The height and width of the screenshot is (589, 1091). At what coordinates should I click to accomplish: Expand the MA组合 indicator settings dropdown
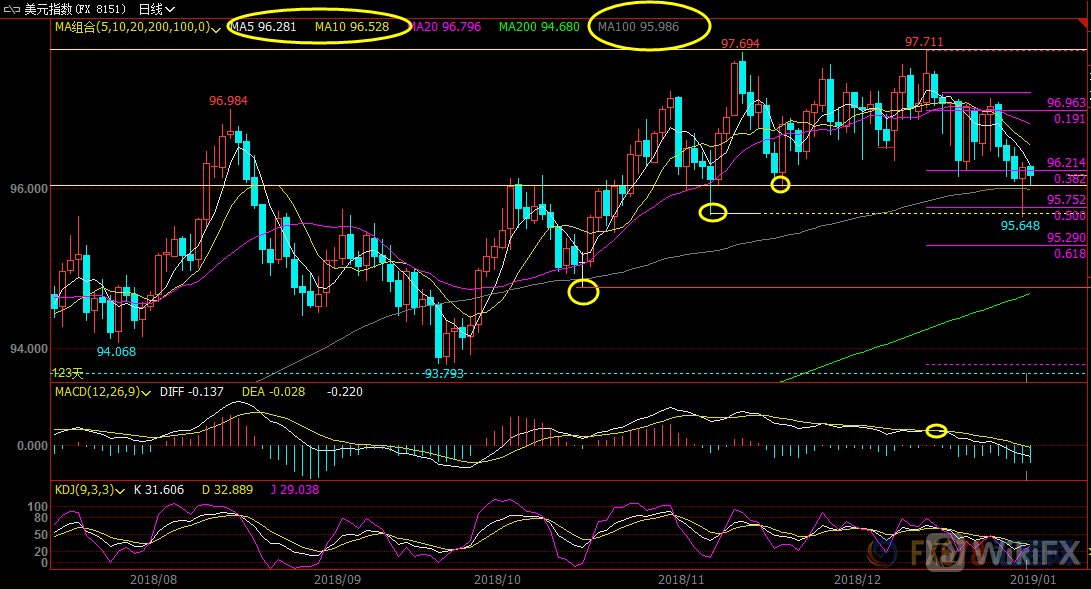click(x=217, y=28)
